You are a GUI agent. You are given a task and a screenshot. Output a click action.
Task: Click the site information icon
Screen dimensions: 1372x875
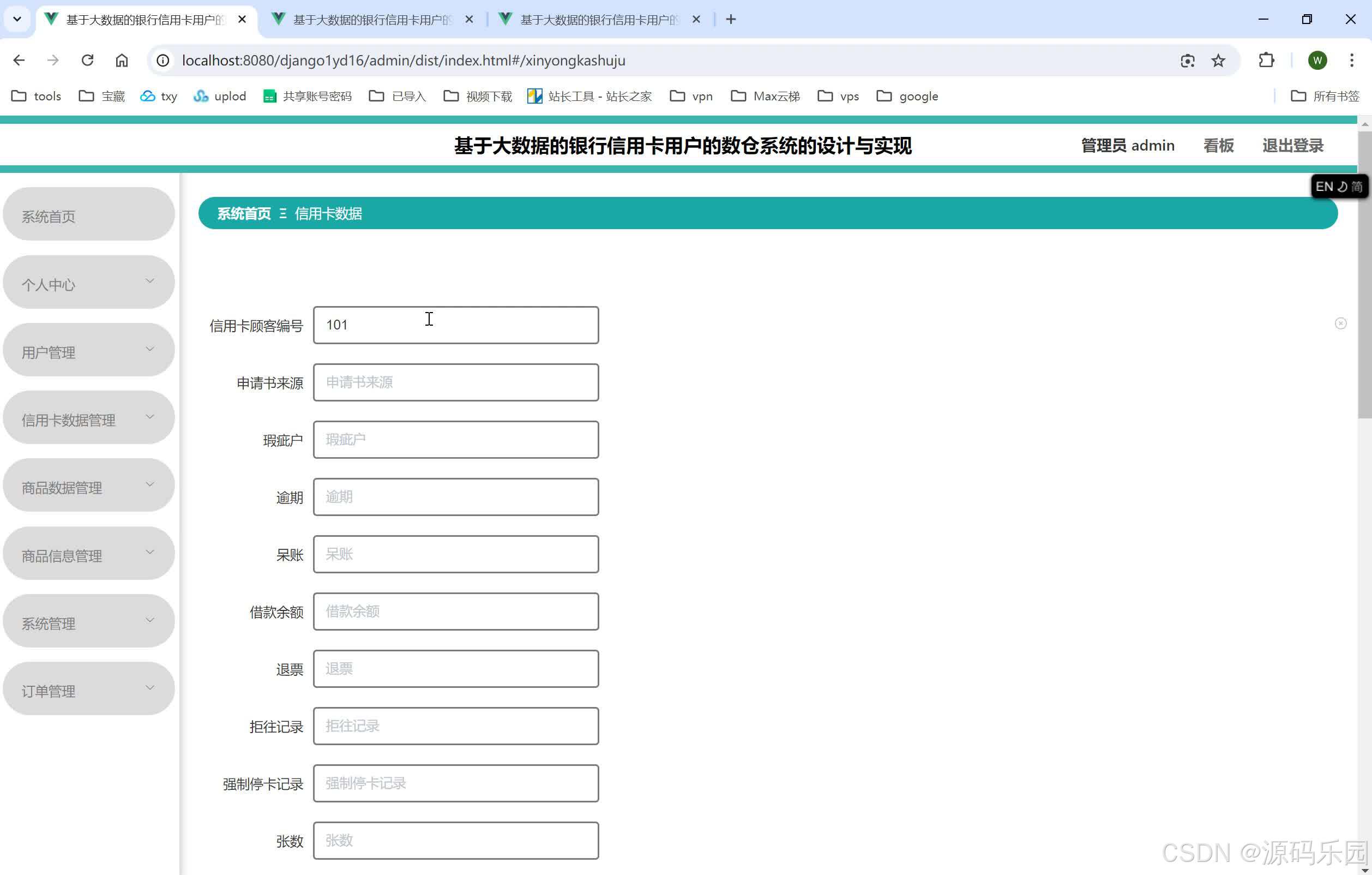[163, 61]
